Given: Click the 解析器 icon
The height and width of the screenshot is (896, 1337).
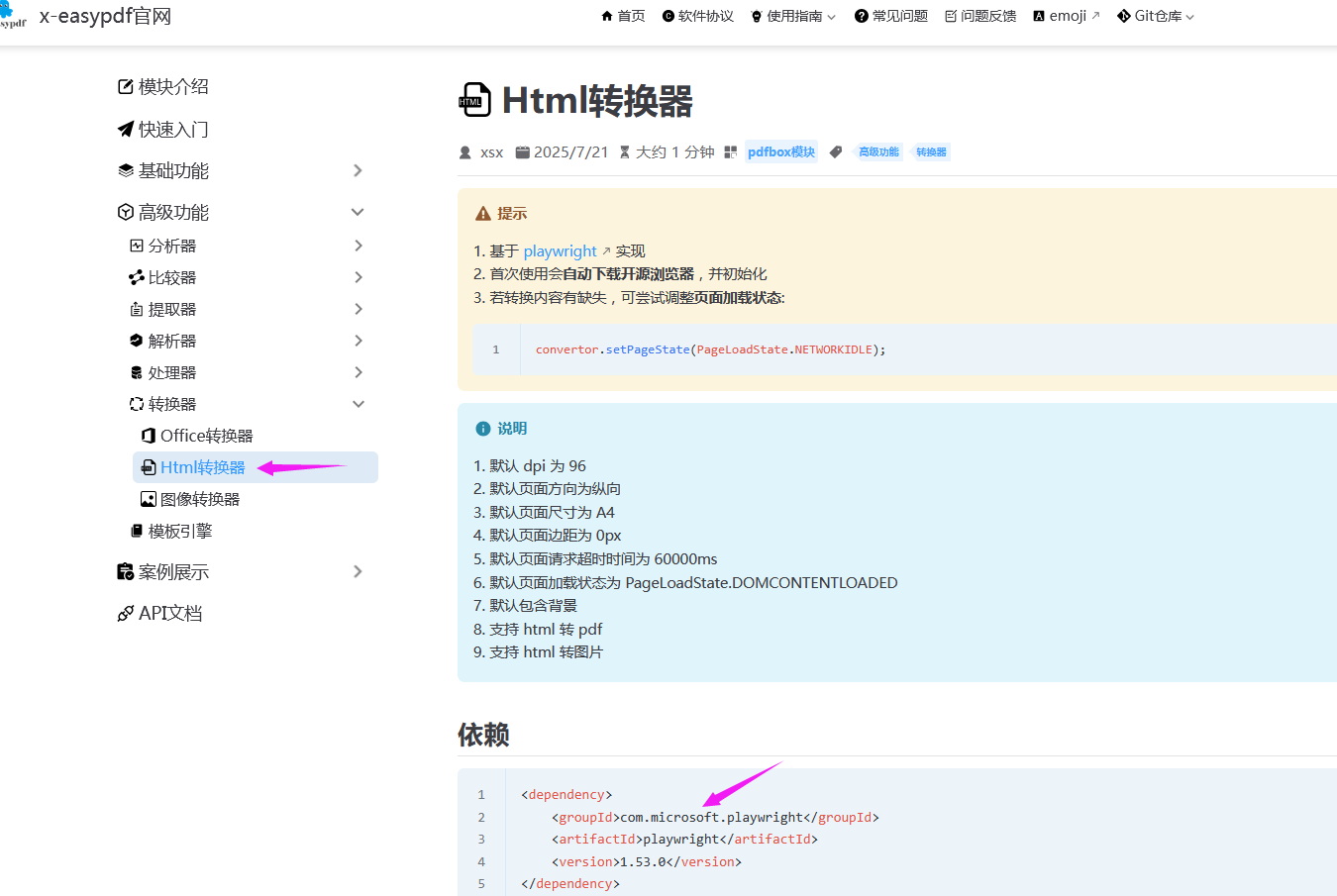Looking at the screenshot, I should 137,341.
